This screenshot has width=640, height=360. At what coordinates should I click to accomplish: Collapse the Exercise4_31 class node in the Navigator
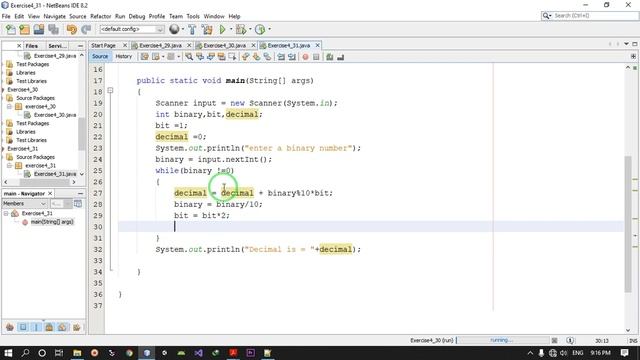[6, 213]
